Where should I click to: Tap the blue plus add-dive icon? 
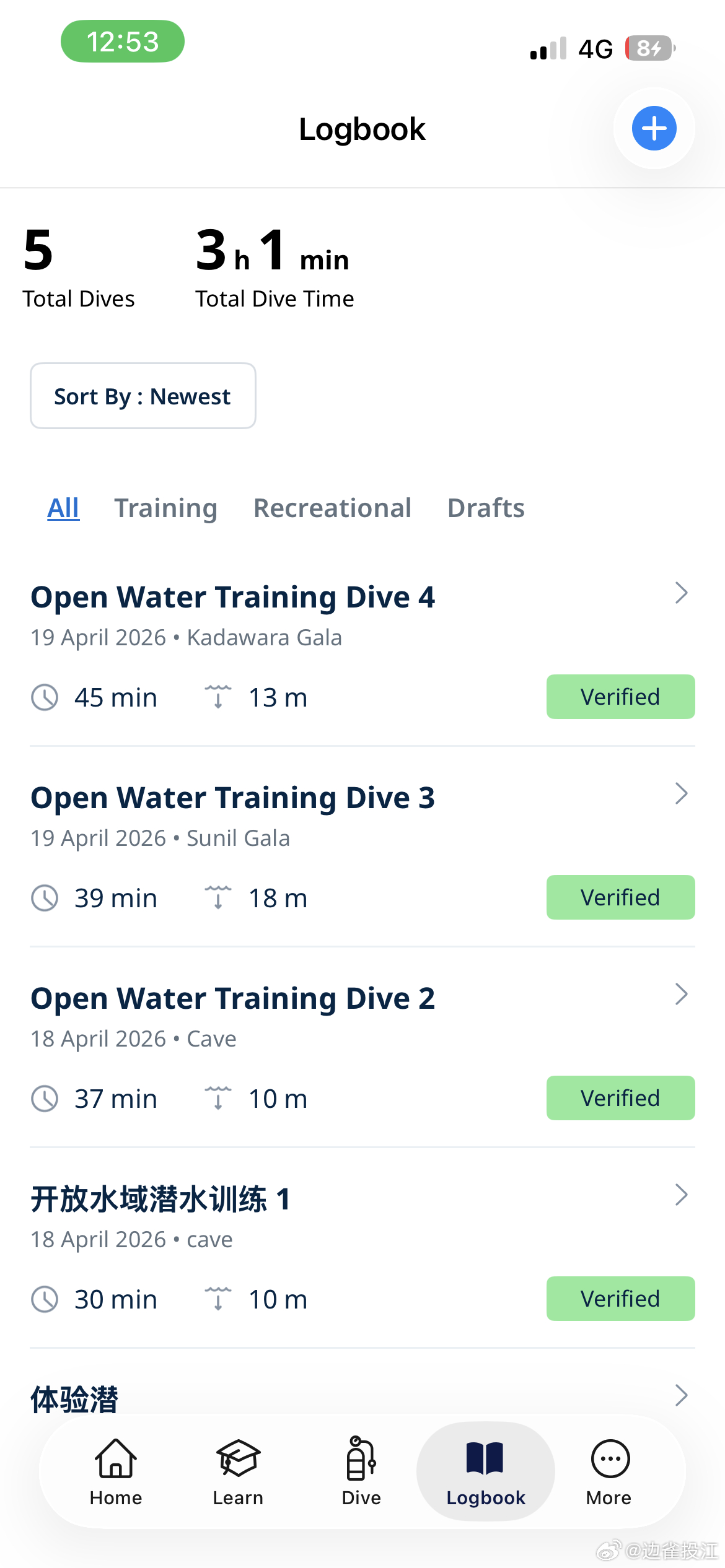[x=654, y=128]
